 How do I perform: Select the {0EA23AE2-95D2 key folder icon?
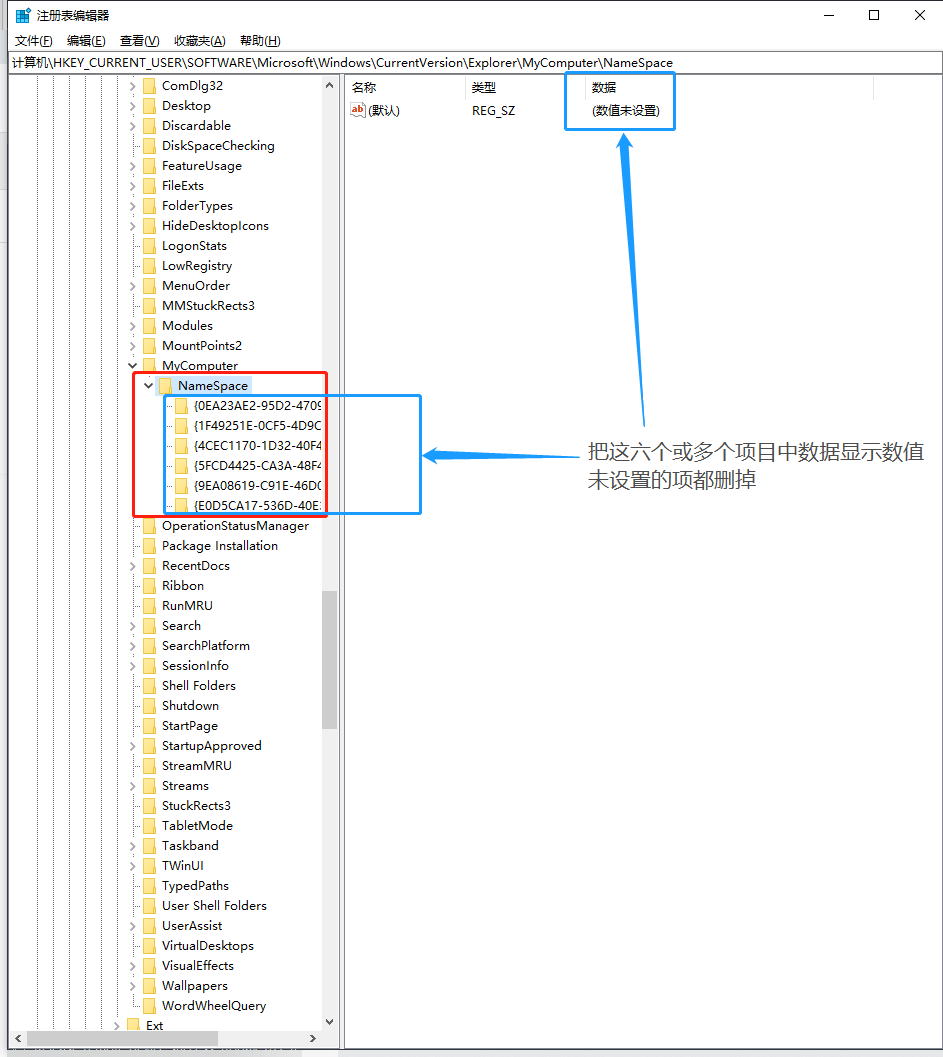tap(181, 406)
